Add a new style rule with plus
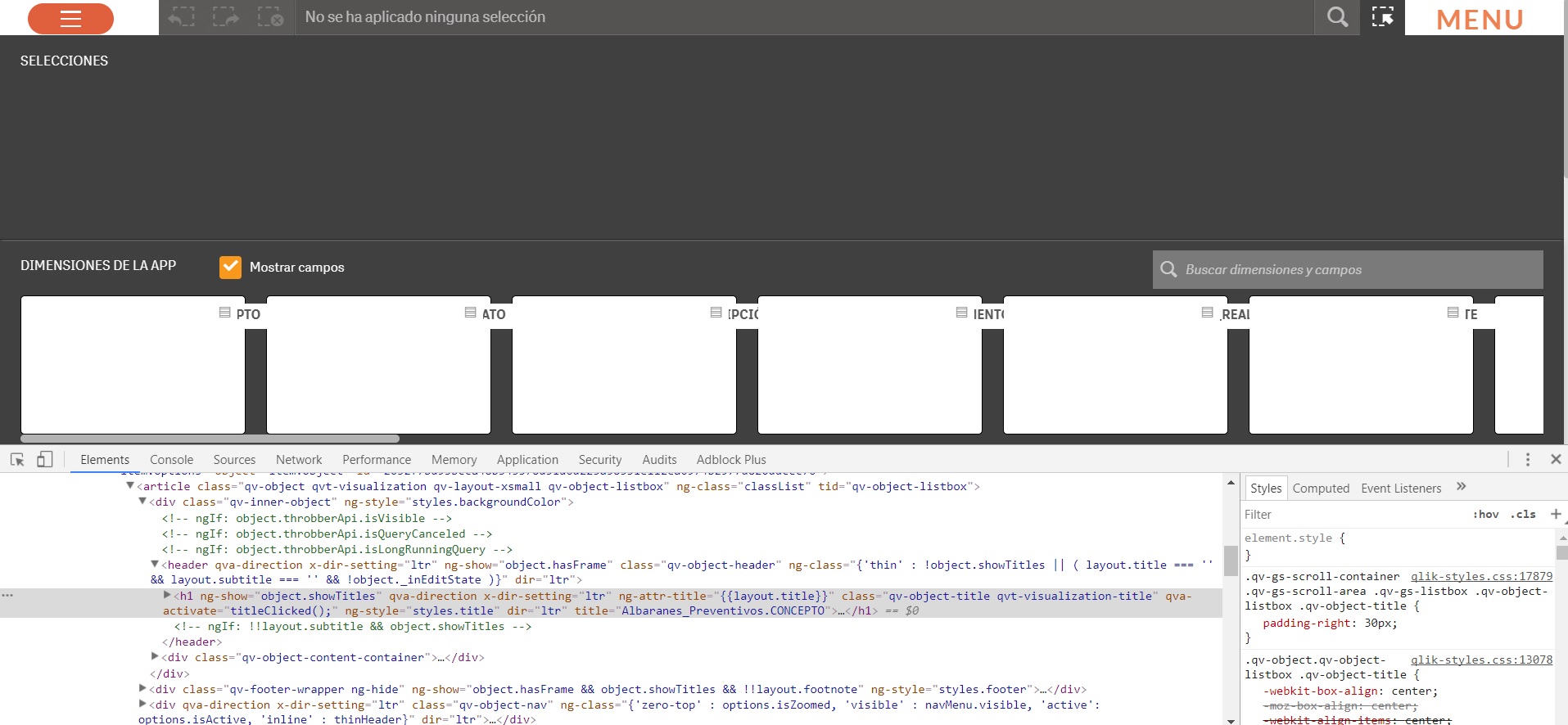 [x=1556, y=514]
